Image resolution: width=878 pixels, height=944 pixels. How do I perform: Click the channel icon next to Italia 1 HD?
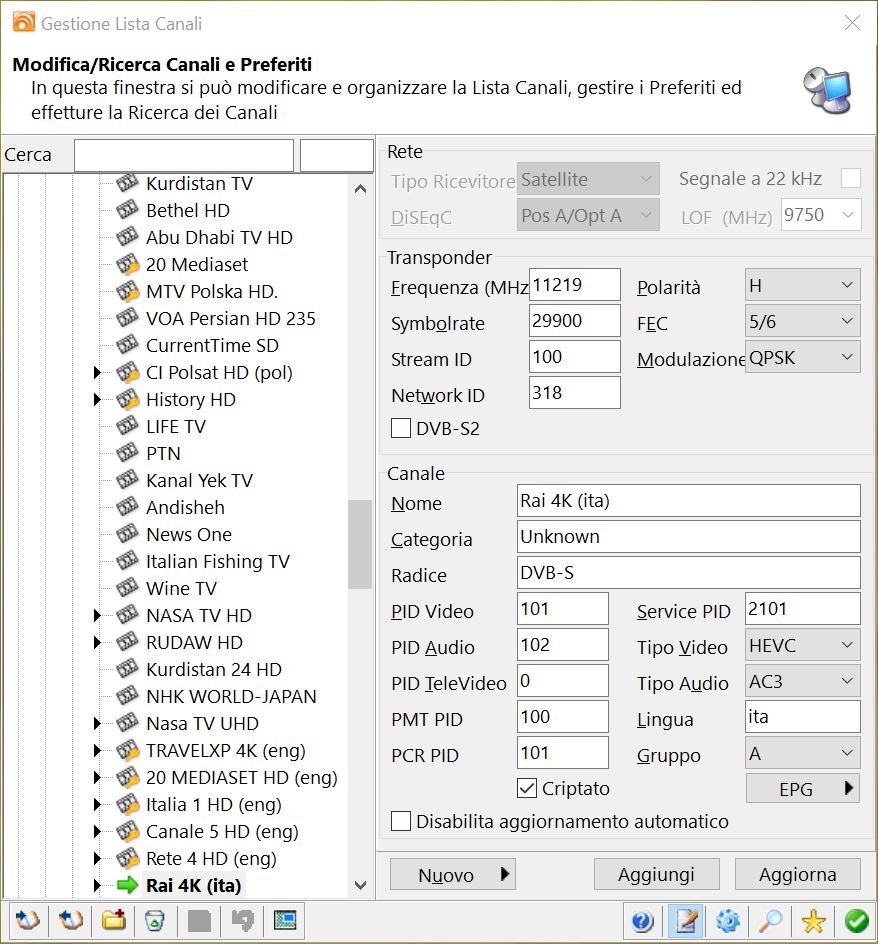click(127, 804)
